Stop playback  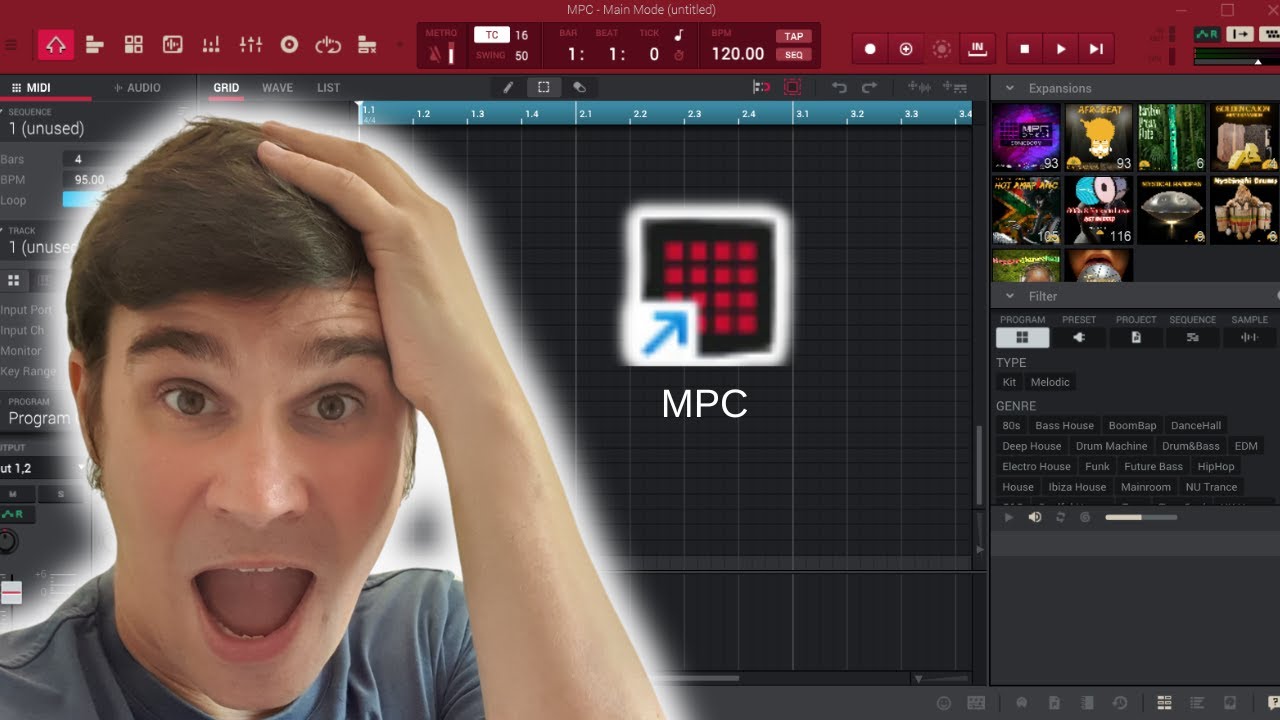point(1024,48)
